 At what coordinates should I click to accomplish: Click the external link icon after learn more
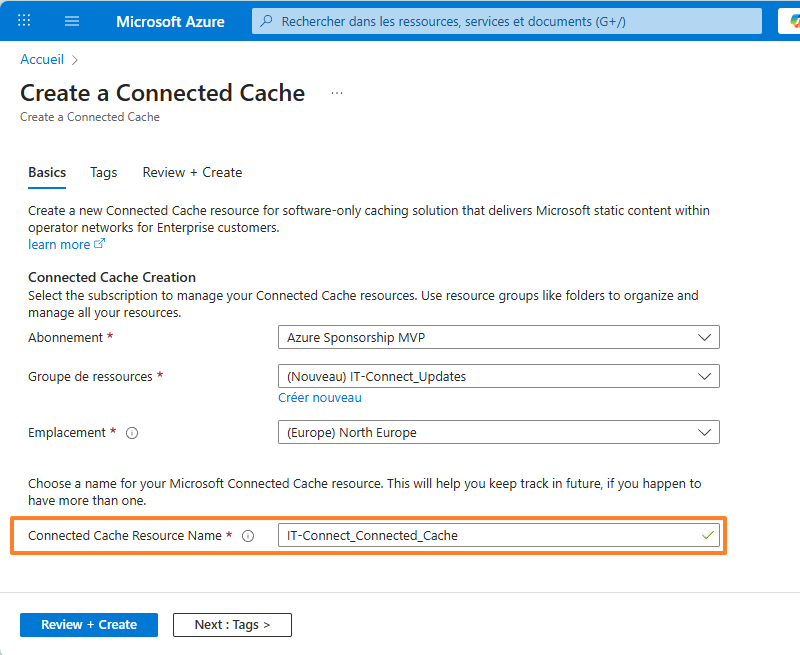coord(99,244)
